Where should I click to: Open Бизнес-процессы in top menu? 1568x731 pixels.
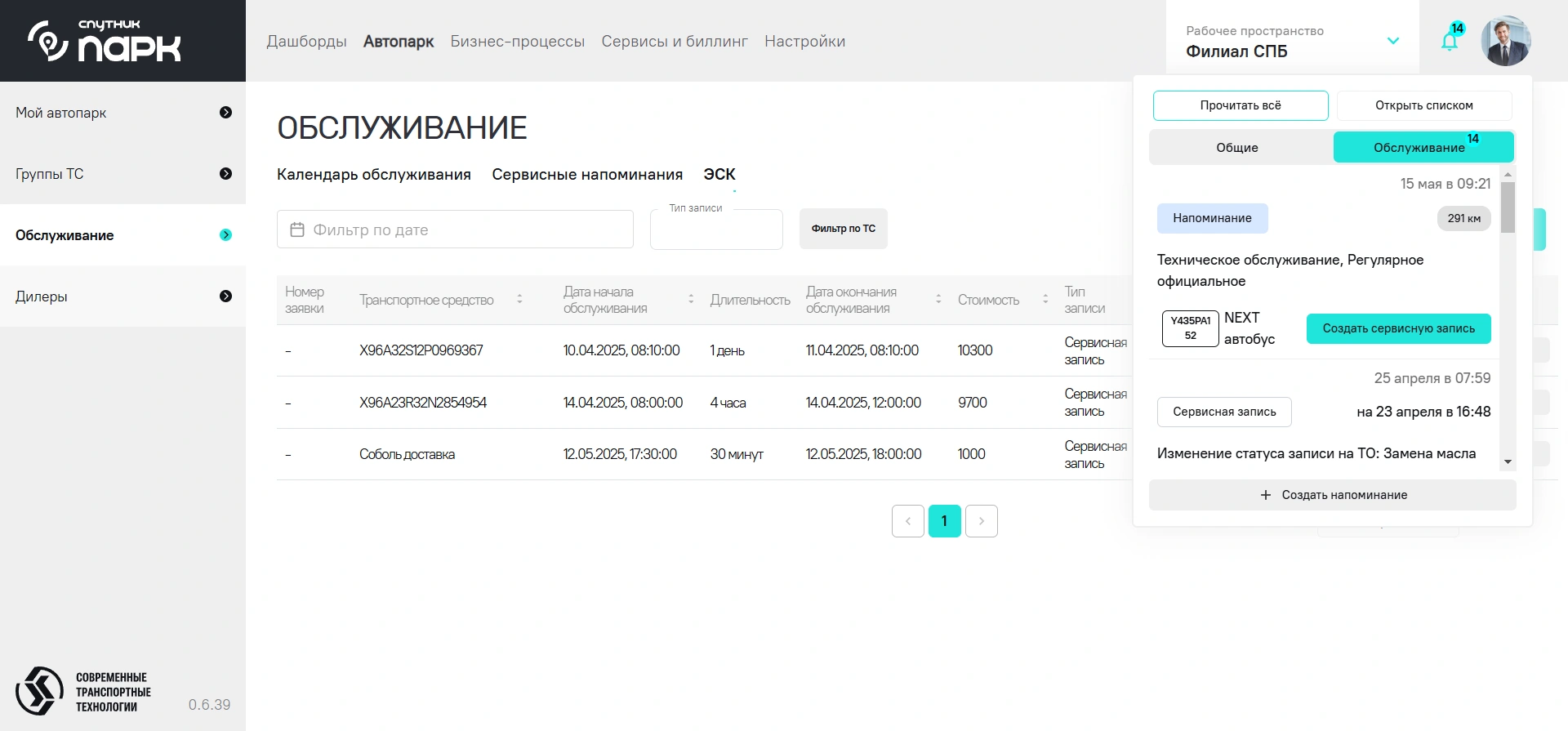(517, 42)
